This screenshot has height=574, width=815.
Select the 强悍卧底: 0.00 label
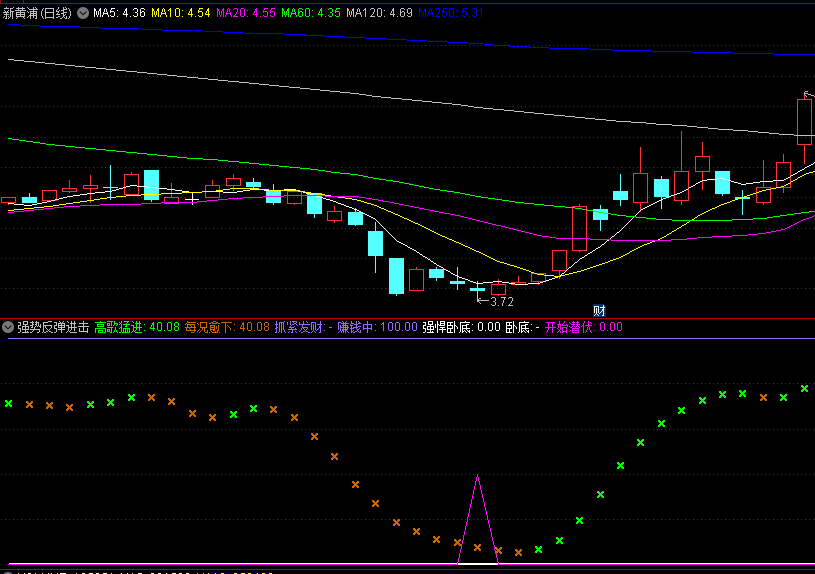(461, 327)
